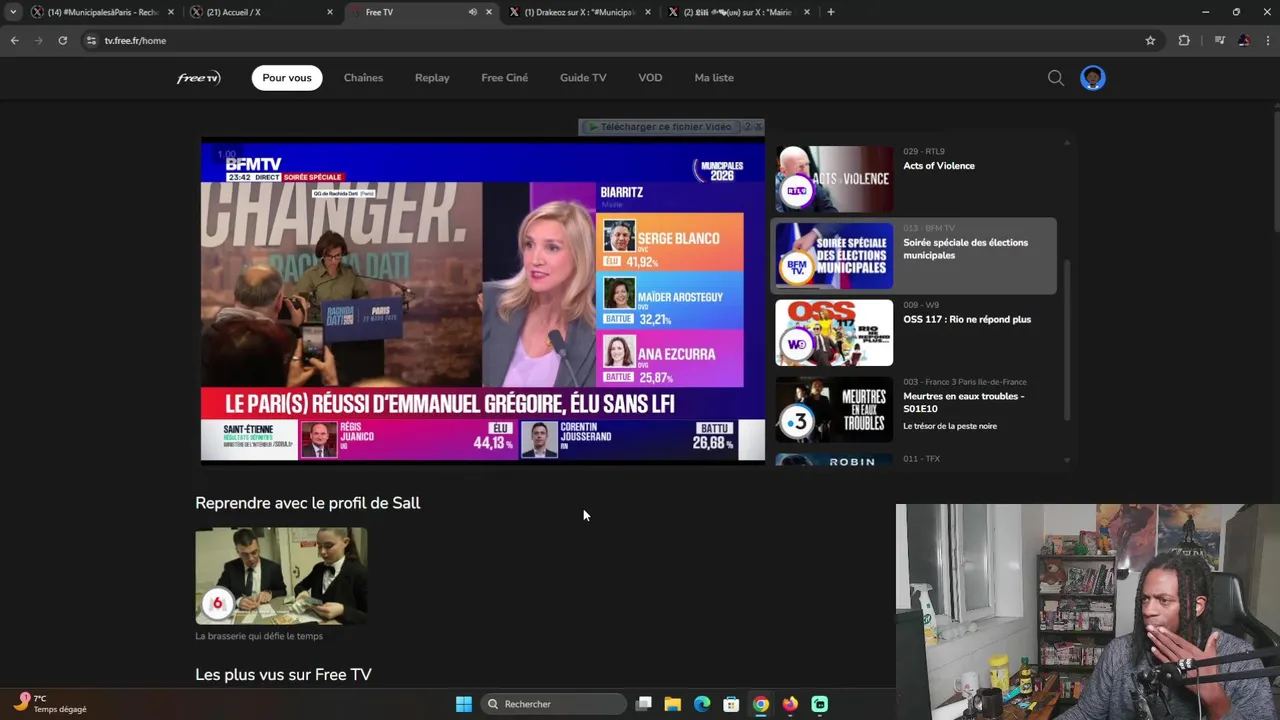View site information icon in address bar
The width and height of the screenshot is (1280, 720).
(91, 40)
